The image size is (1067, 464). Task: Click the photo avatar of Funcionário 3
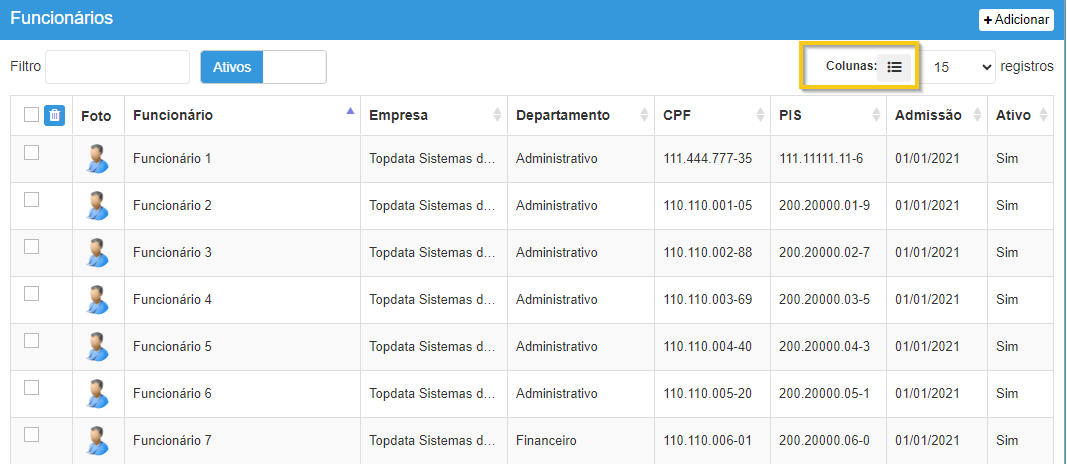pos(97,252)
